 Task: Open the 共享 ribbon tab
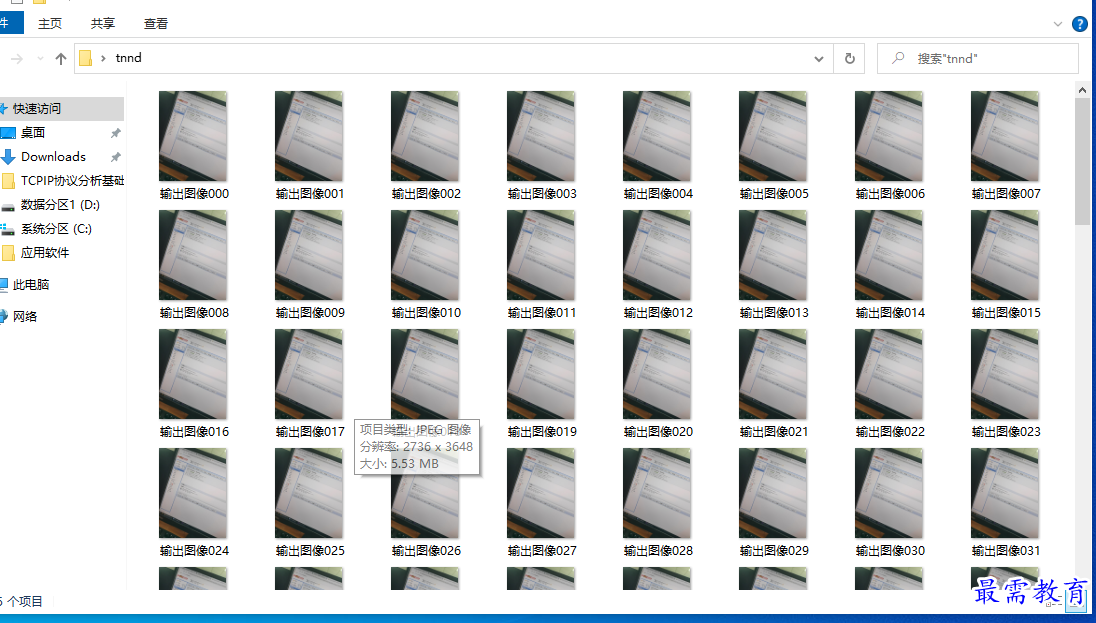tap(103, 23)
